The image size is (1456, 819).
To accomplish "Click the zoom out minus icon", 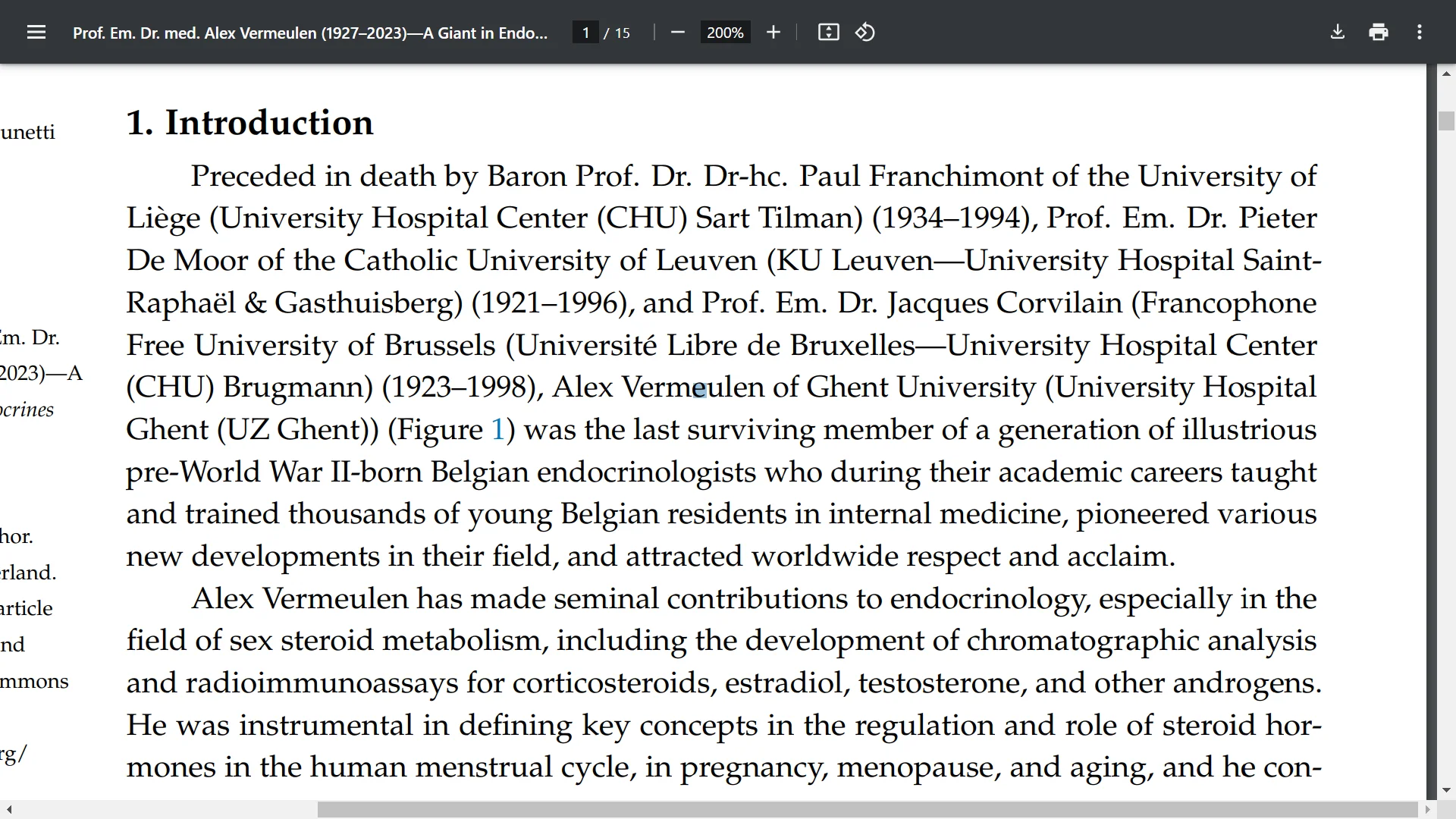I will (x=678, y=33).
